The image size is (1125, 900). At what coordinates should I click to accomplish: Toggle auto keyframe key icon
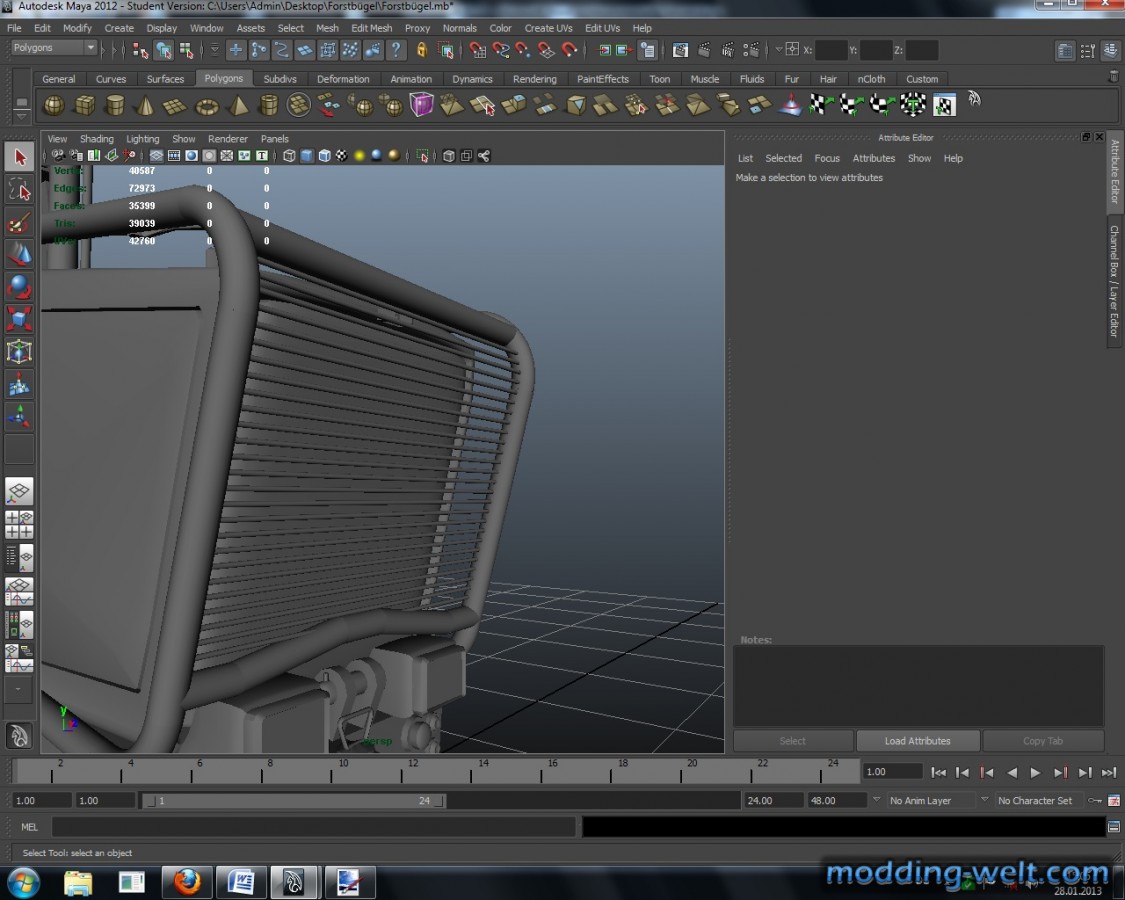coord(1095,800)
